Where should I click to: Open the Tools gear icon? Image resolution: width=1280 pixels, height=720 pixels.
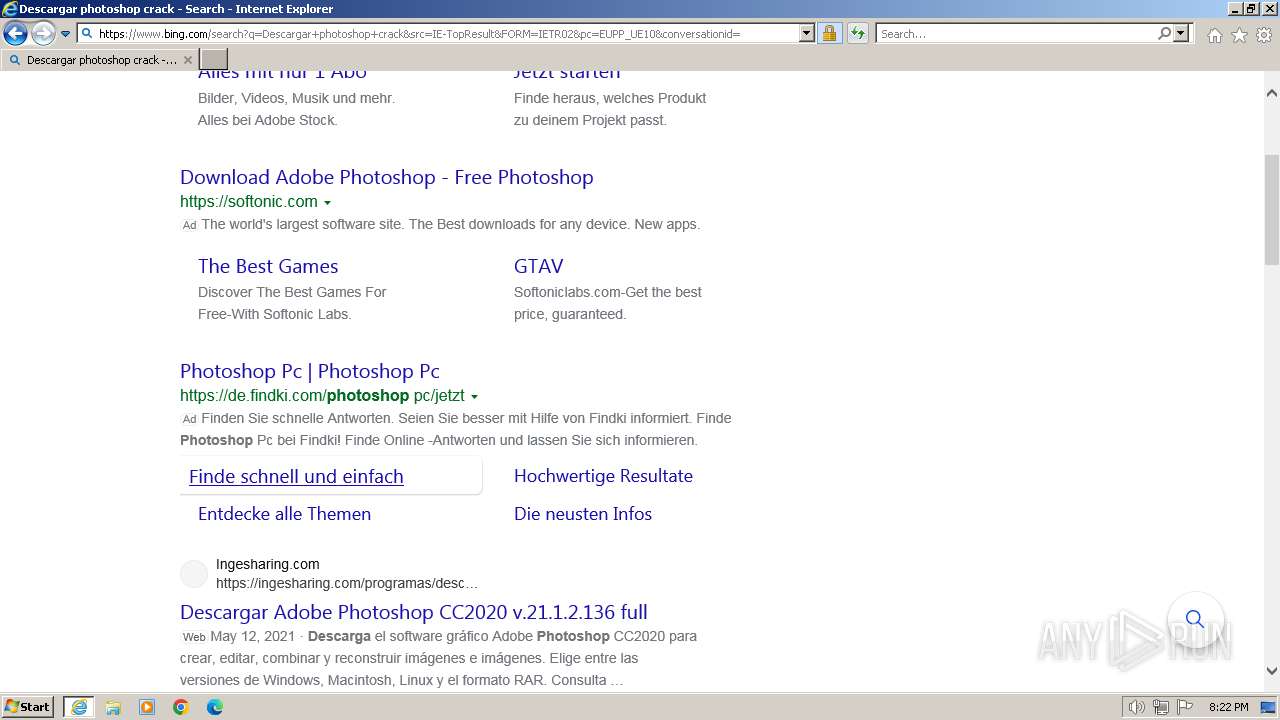click(x=1264, y=35)
